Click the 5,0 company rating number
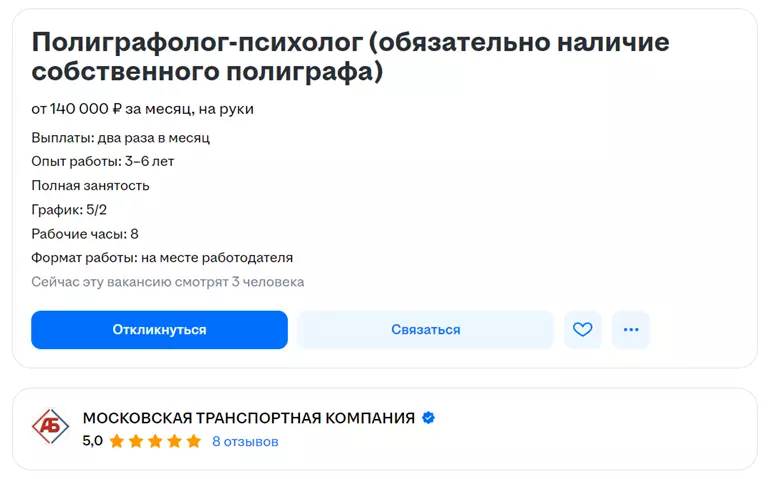The height and width of the screenshot is (479, 769). [x=92, y=441]
